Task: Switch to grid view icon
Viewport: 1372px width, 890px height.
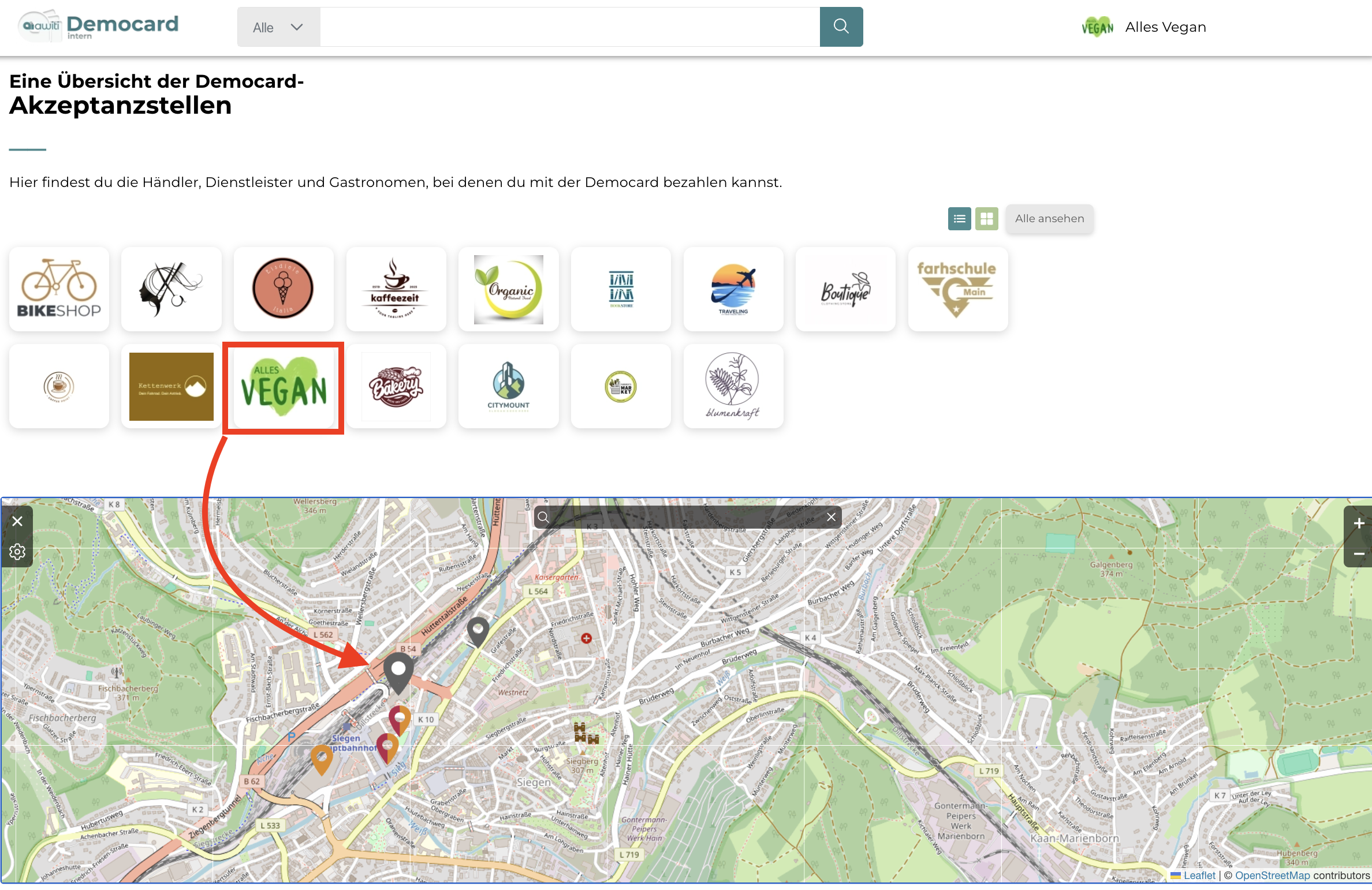Action: (x=986, y=219)
